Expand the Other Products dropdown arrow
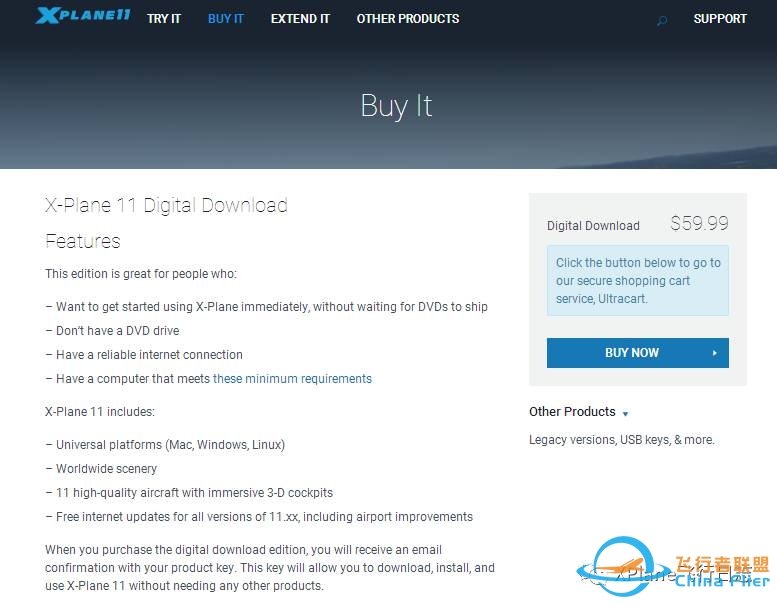 click(625, 413)
